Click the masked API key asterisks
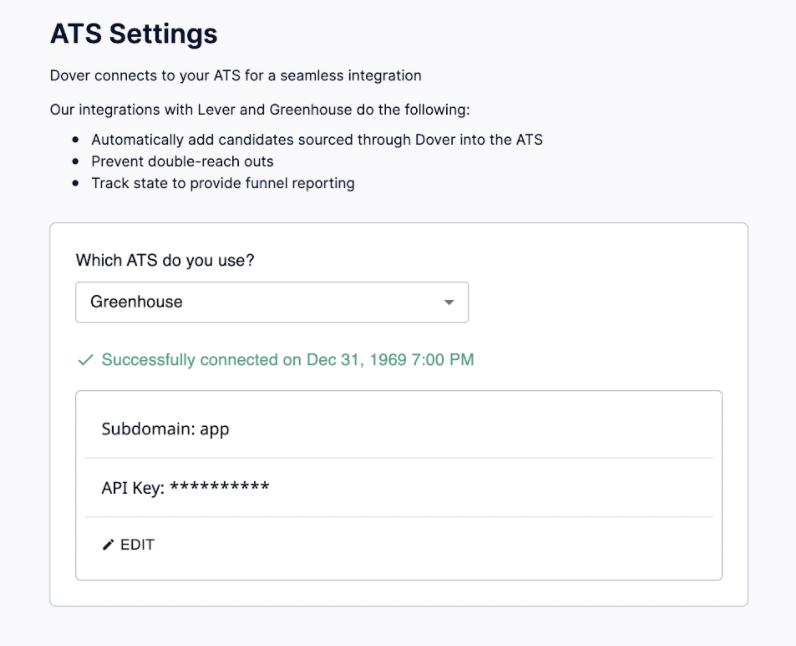 (219, 486)
